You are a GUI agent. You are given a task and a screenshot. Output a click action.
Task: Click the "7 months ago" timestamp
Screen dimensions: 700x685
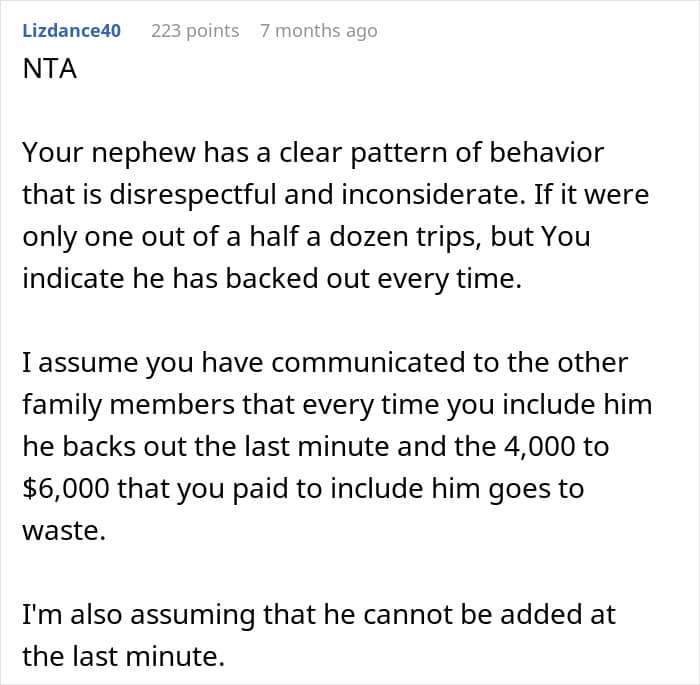[318, 30]
